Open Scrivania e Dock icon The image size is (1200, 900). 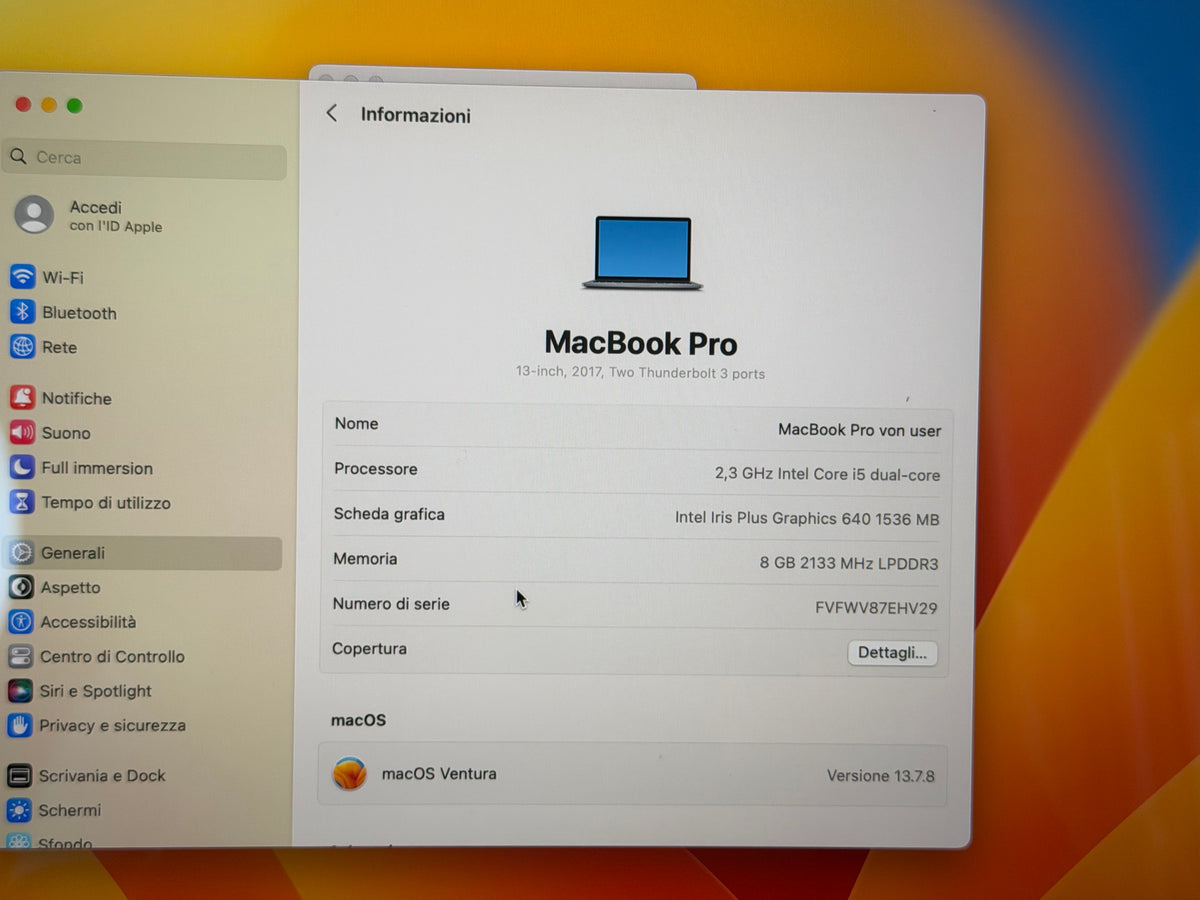click(x=20, y=775)
